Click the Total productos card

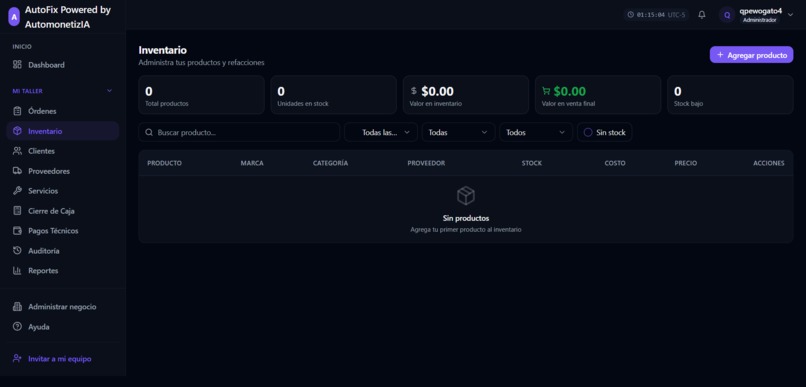(x=202, y=95)
